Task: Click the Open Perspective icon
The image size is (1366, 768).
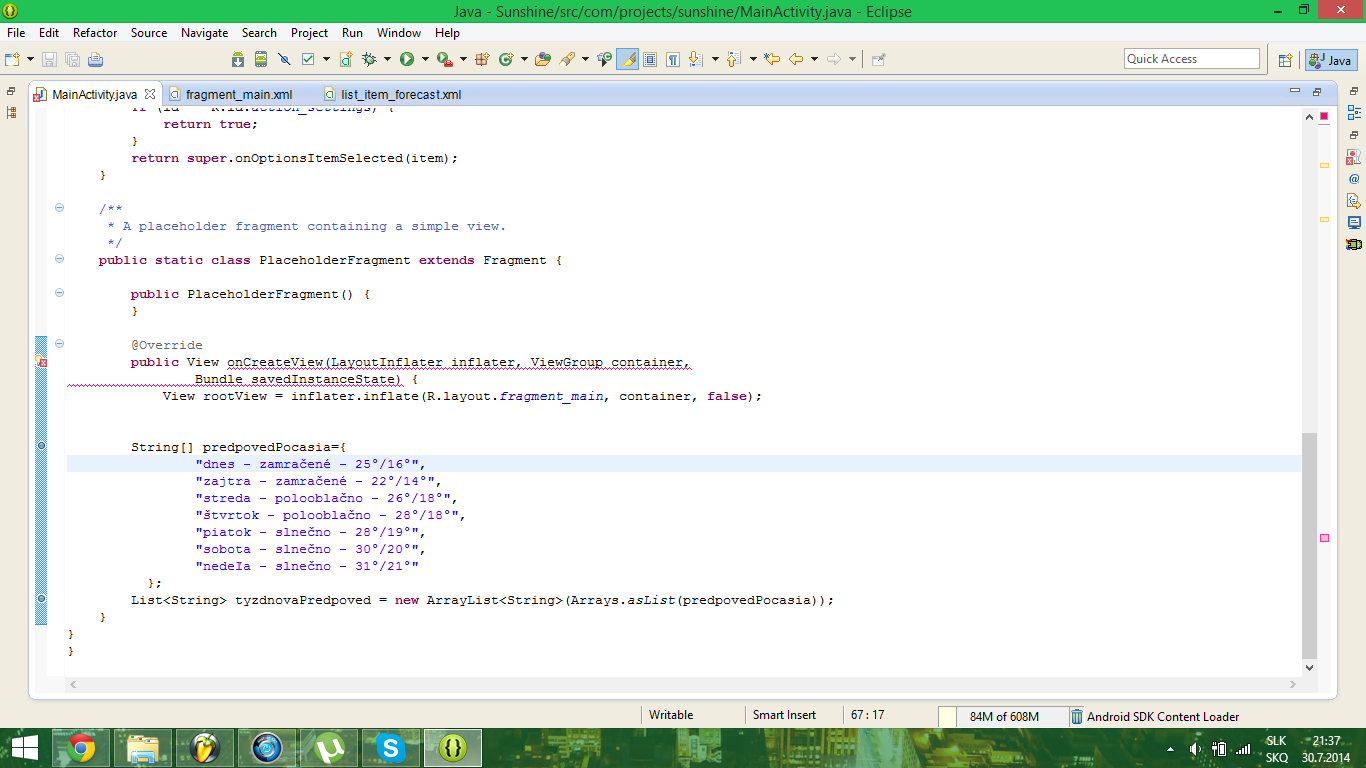Action: (1286, 60)
